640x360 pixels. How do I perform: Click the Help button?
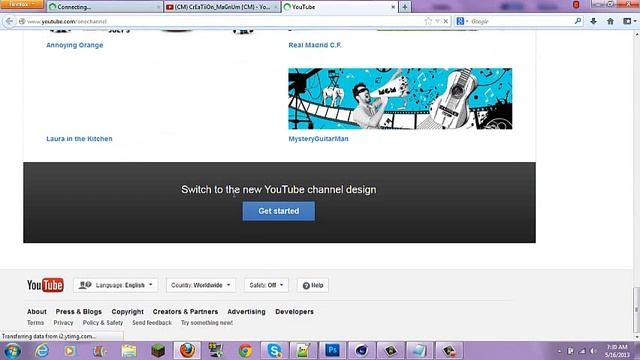click(313, 285)
